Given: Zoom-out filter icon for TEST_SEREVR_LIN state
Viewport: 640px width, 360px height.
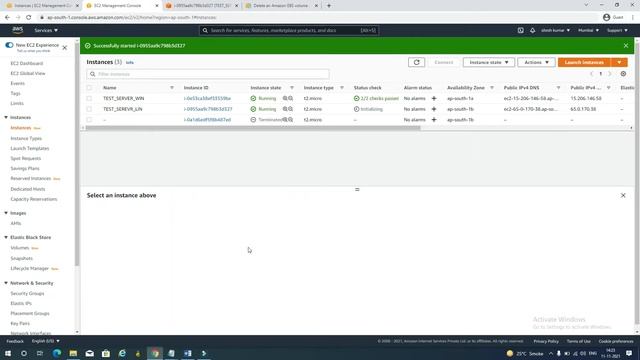Looking at the screenshot, I should [x=291, y=109].
